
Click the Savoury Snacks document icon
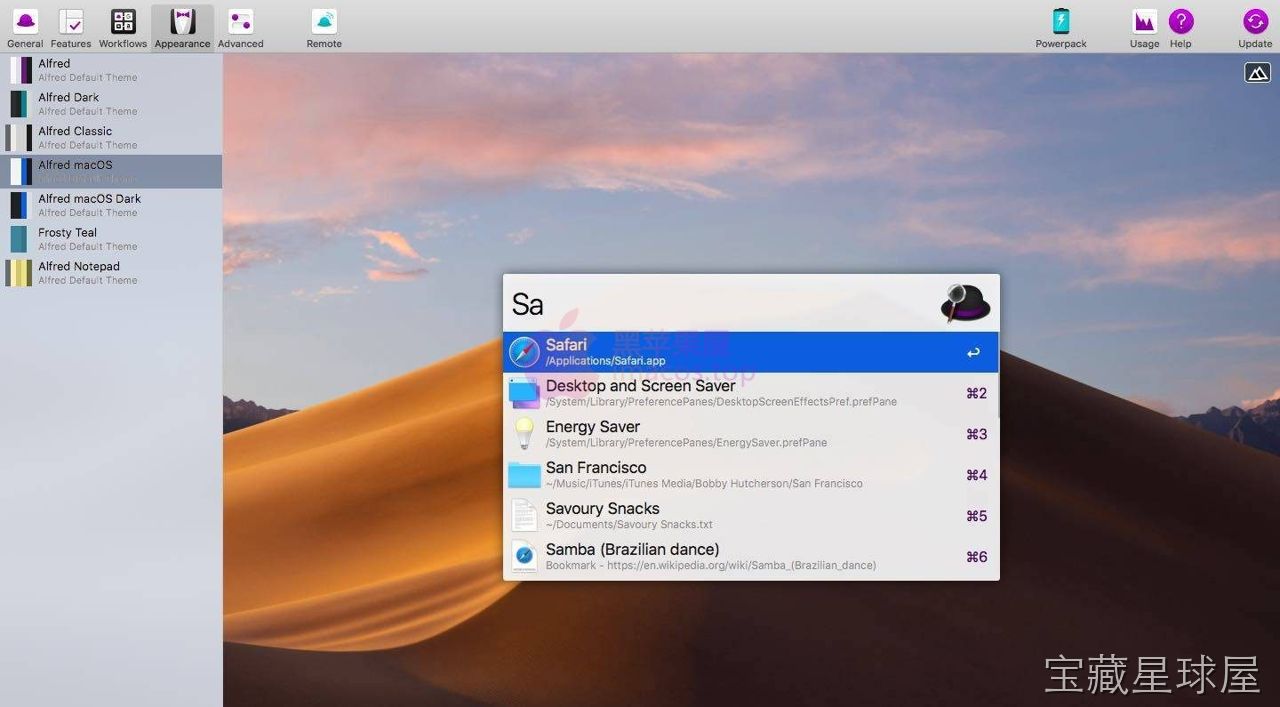pyautogui.click(x=524, y=516)
